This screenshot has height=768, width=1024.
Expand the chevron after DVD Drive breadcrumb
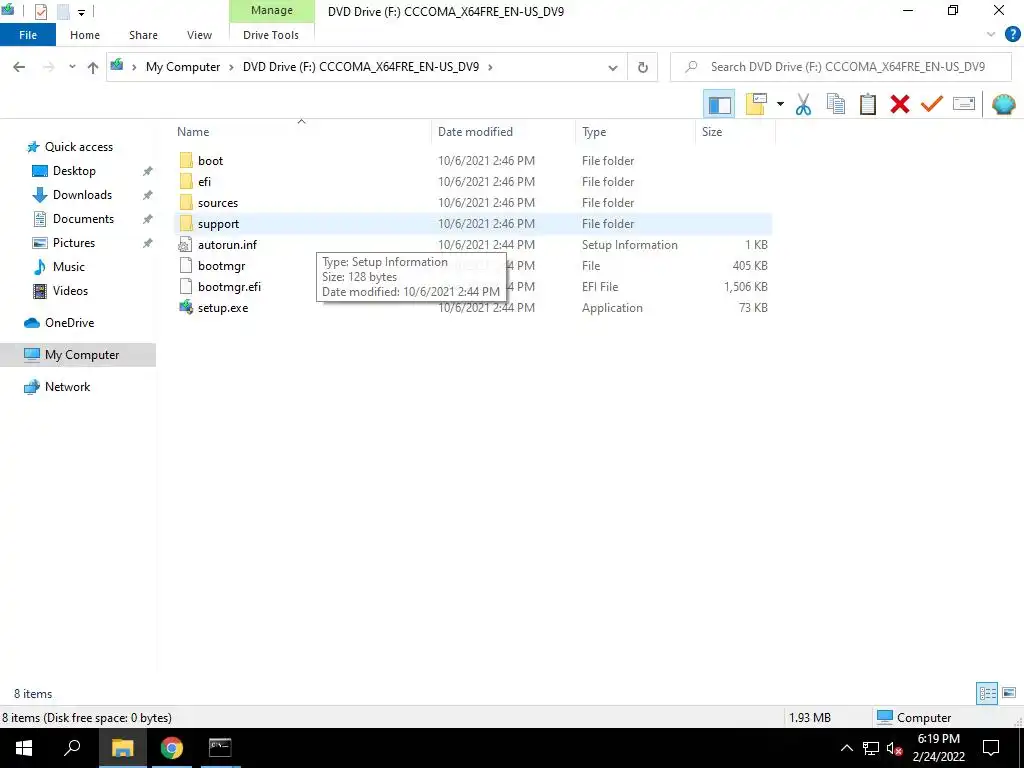click(x=490, y=67)
